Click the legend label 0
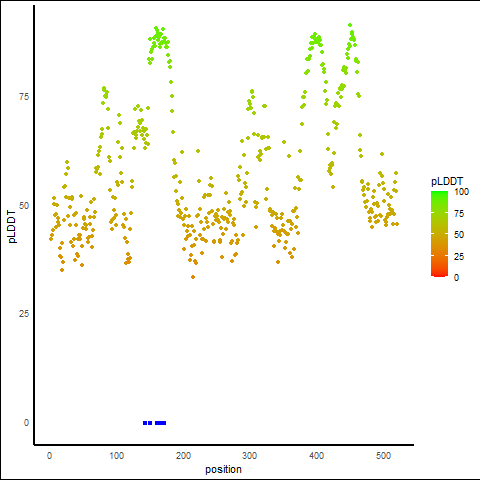This screenshot has width=480, height=480. (456, 277)
